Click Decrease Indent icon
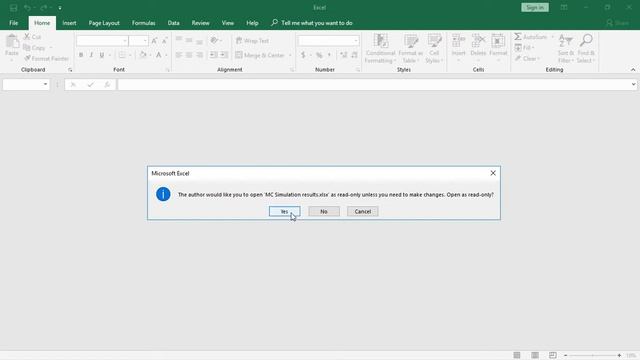The image size is (640, 360). click(x=213, y=55)
